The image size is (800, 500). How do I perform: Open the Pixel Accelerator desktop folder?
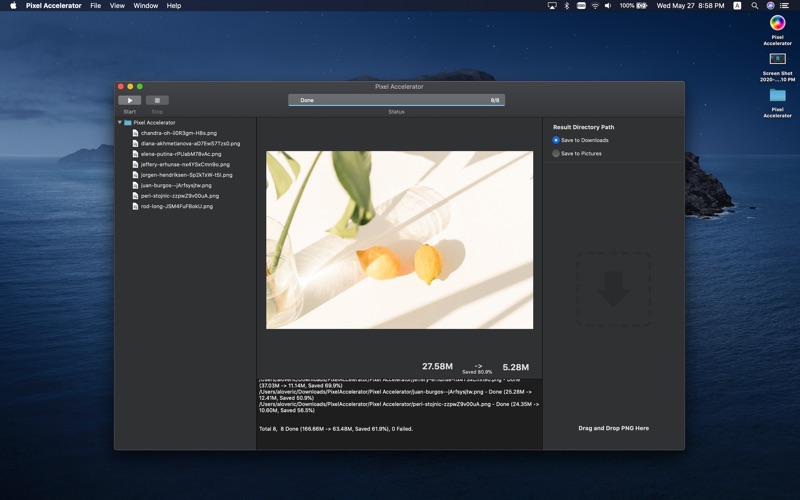pyautogui.click(x=777, y=96)
